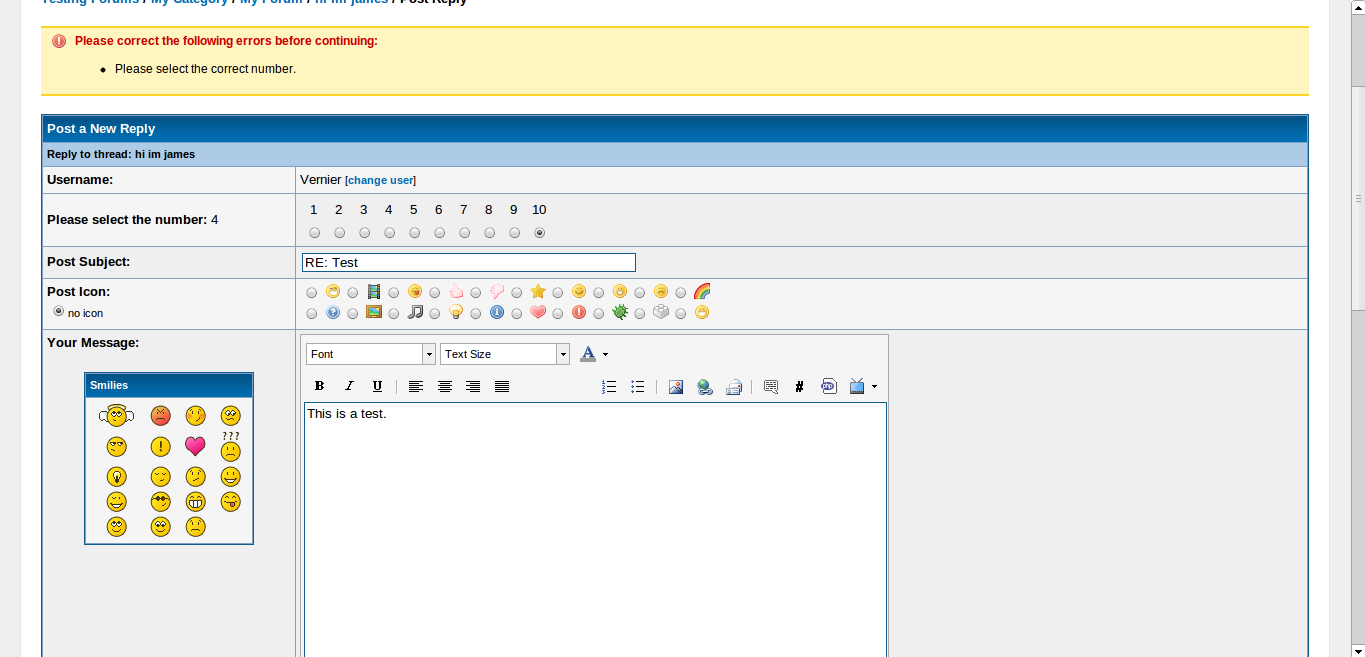Click the insert video TV icon
1365x657 pixels.
point(857,386)
